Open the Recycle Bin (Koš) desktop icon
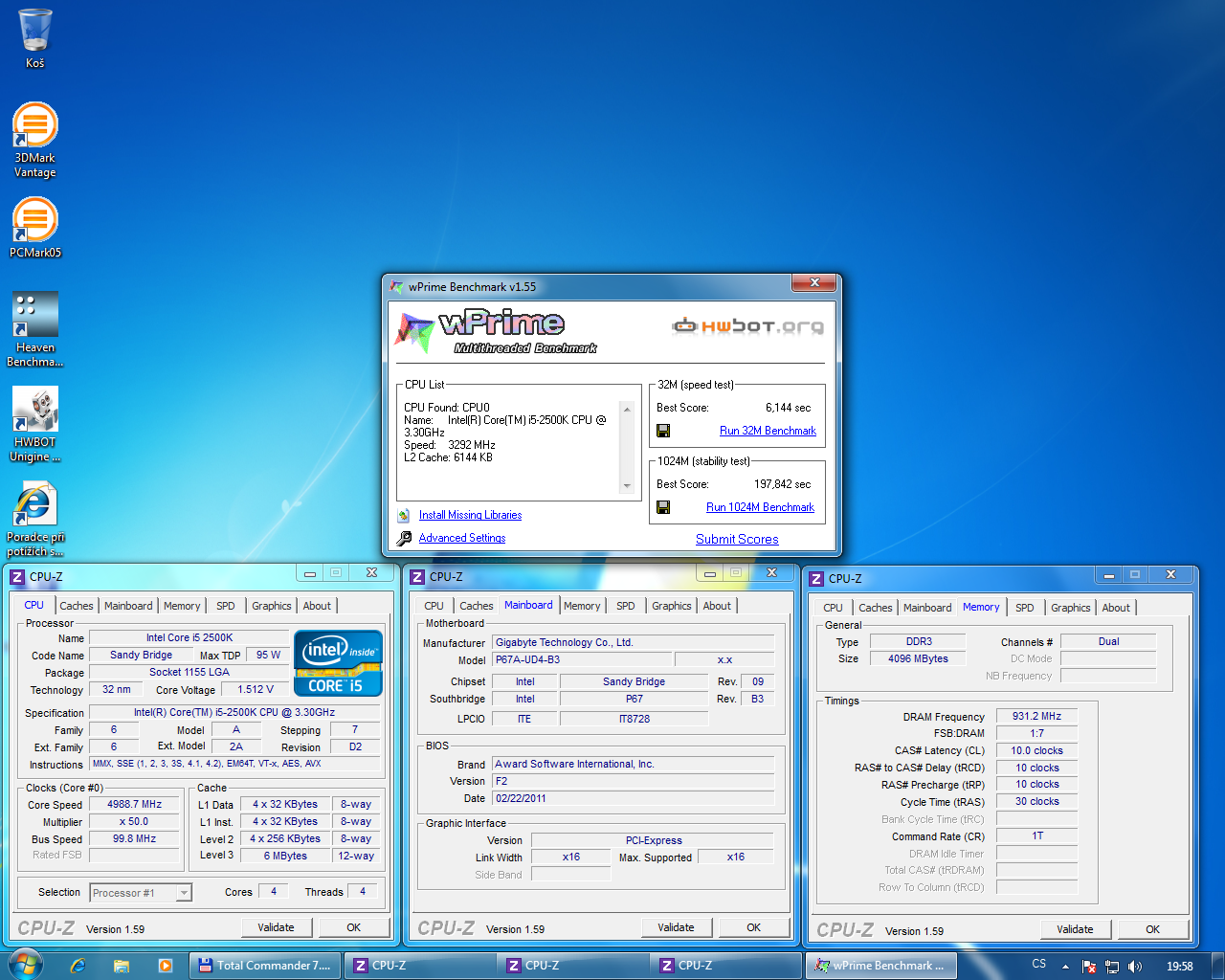 [x=34, y=38]
